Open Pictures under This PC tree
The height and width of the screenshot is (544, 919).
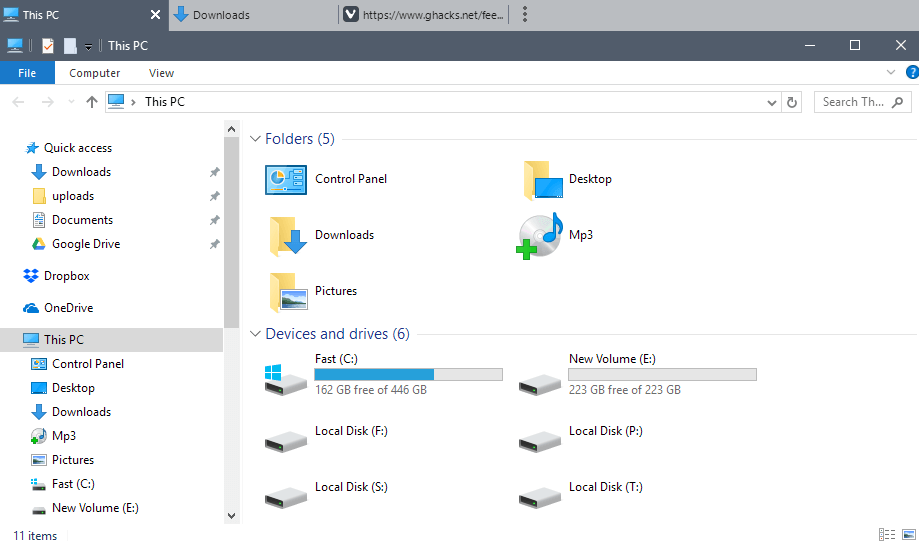click(x=73, y=460)
